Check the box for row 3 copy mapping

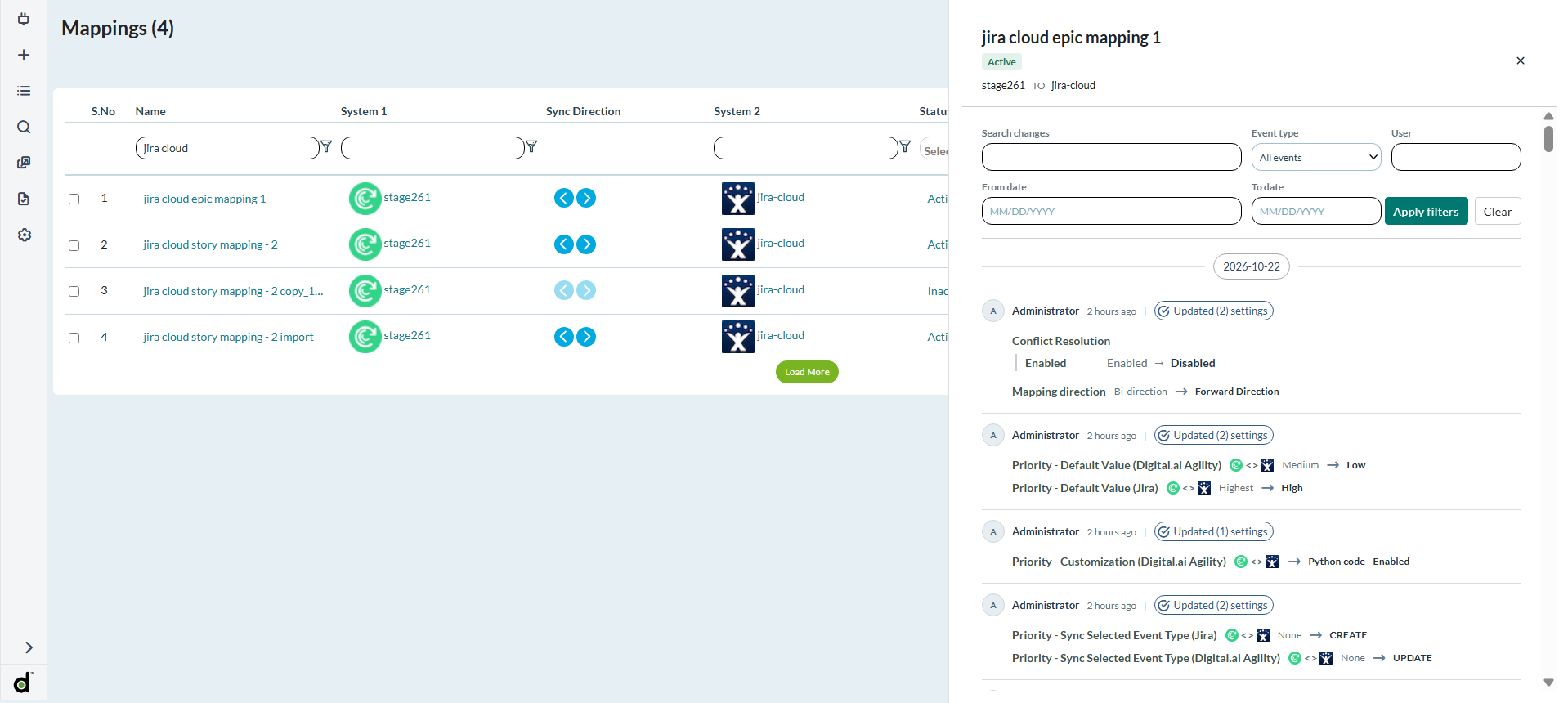(x=74, y=291)
